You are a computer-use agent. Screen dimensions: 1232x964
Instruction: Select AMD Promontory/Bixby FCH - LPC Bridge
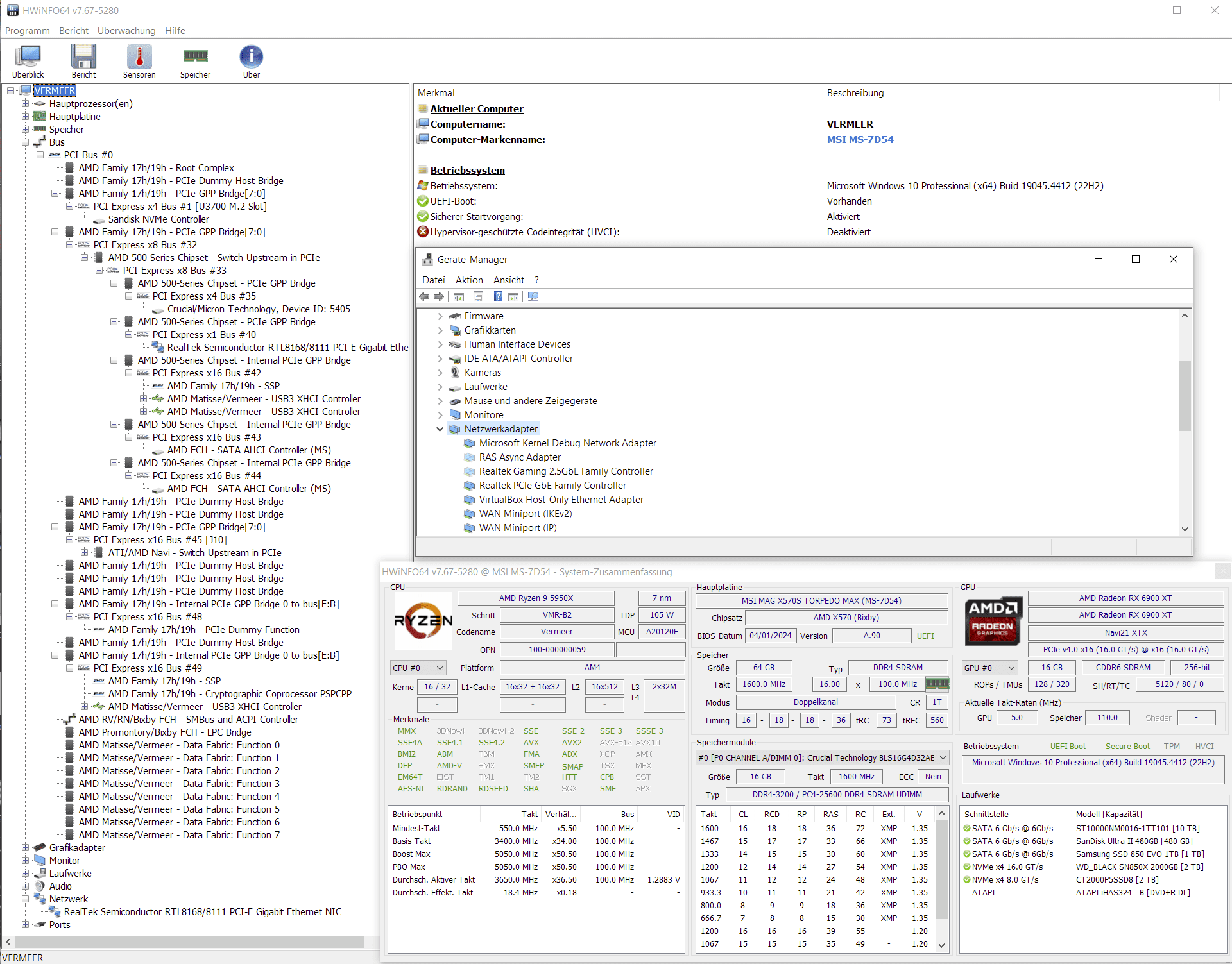[165, 732]
